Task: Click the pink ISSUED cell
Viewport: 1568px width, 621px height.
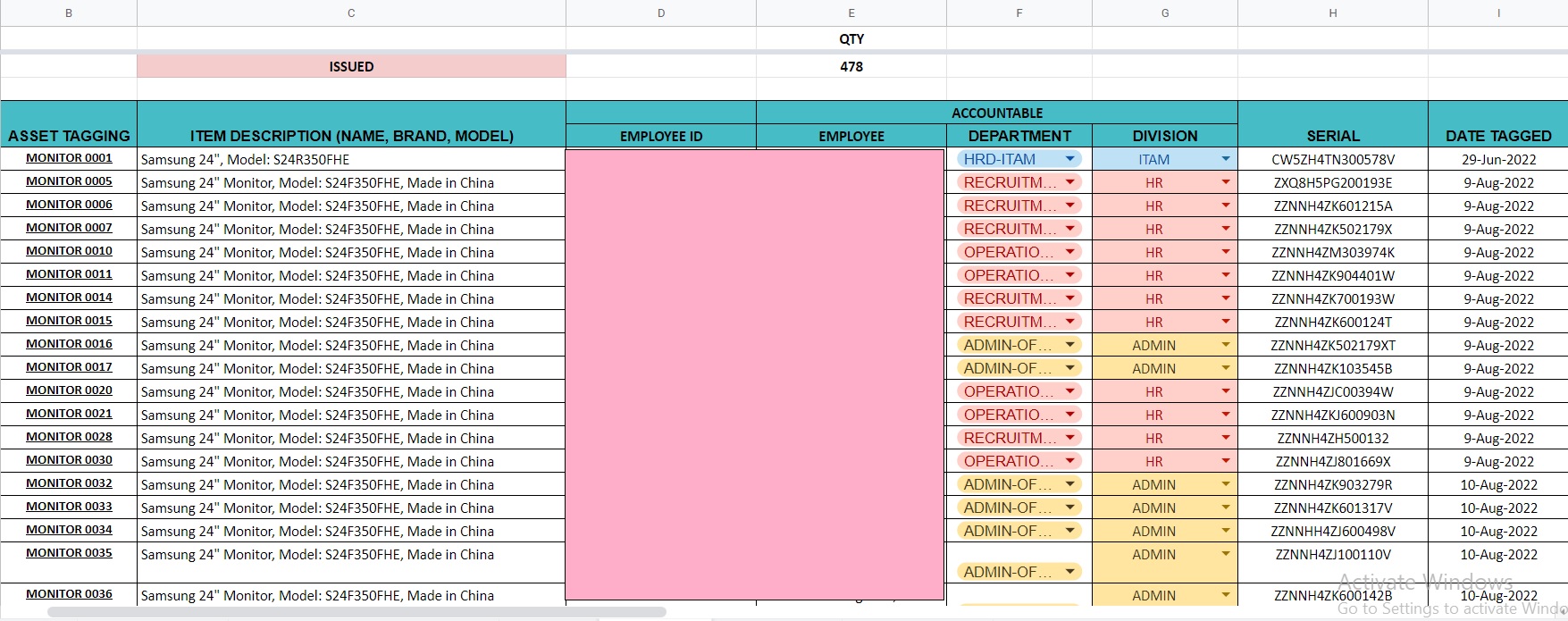Action: [x=351, y=67]
